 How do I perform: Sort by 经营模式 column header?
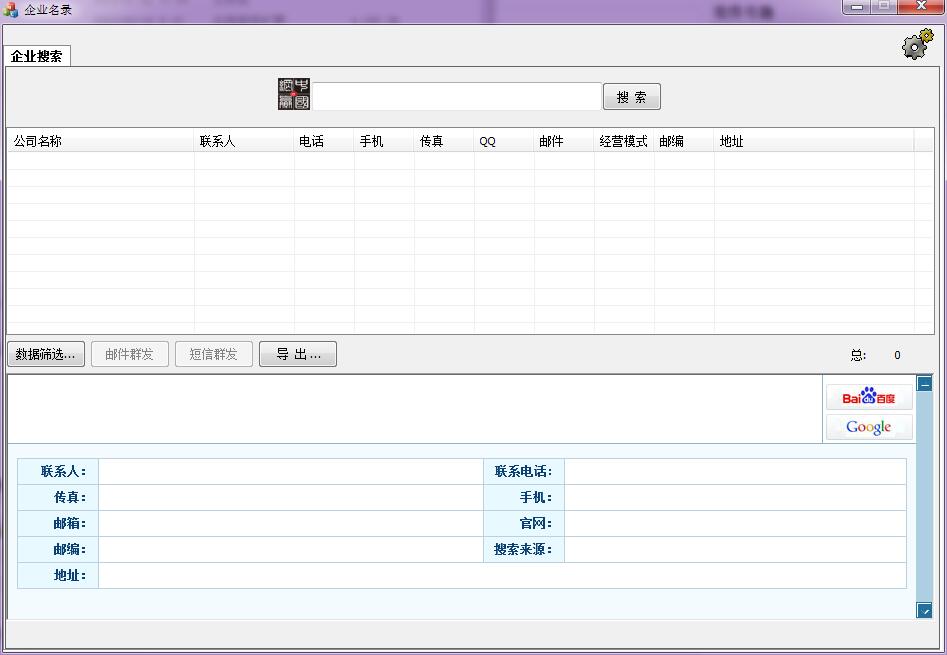(x=624, y=141)
